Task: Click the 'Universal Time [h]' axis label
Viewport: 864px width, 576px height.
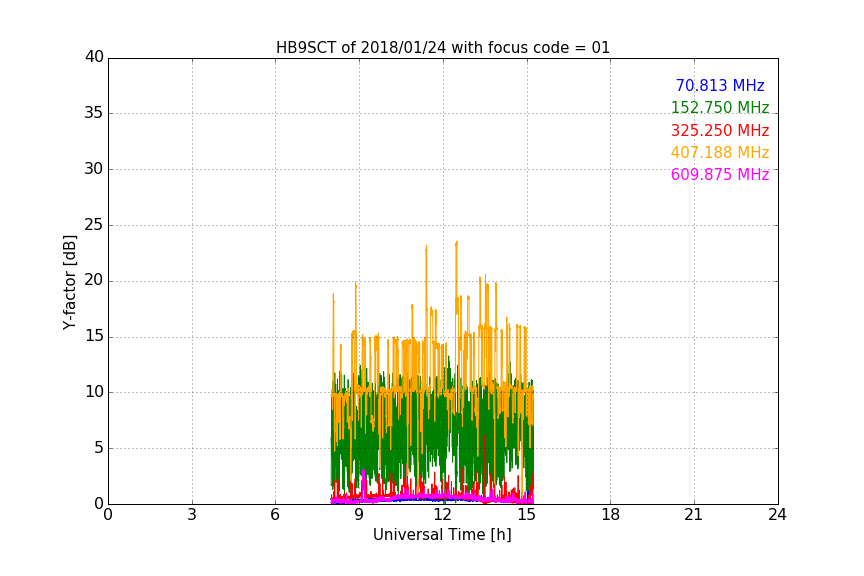Action: [x=442, y=535]
